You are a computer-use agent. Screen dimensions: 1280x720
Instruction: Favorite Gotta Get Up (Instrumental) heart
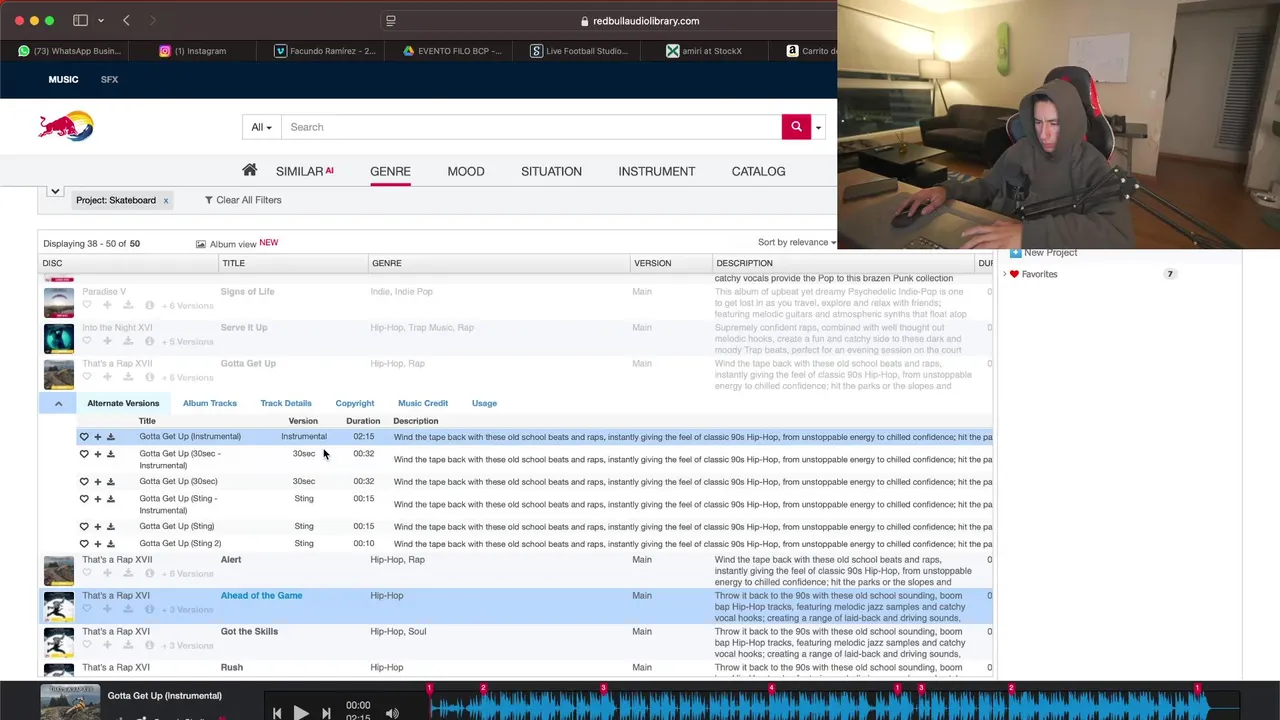tap(84, 437)
